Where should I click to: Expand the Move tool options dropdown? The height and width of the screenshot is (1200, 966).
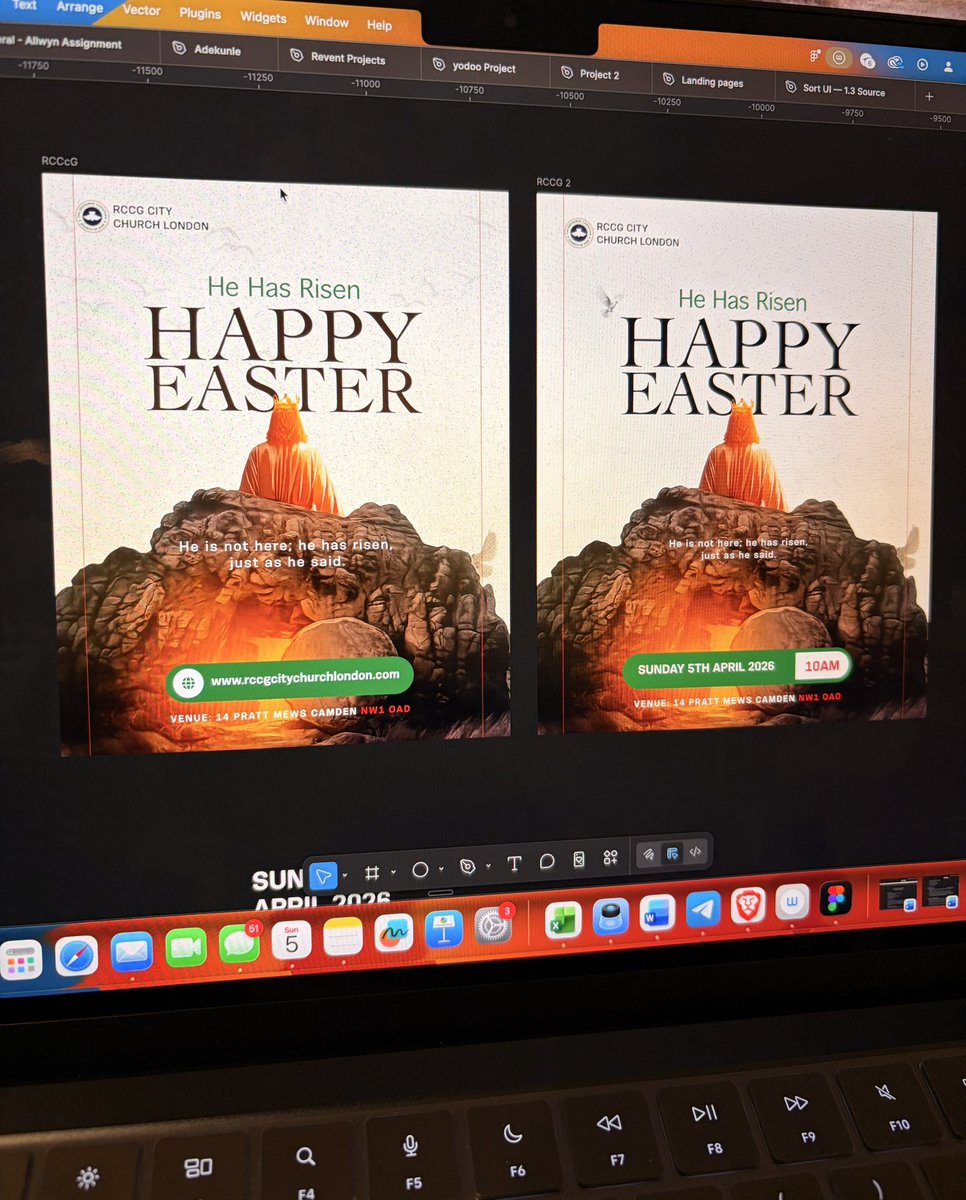345,875
